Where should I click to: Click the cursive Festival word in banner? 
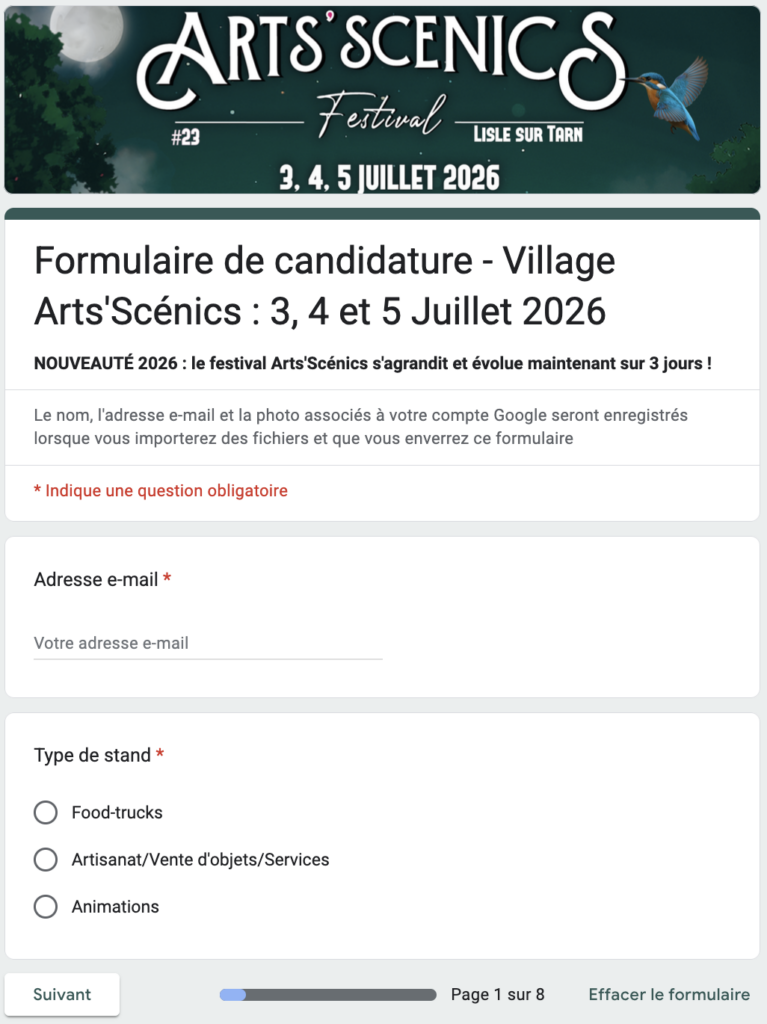tap(380, 118)
